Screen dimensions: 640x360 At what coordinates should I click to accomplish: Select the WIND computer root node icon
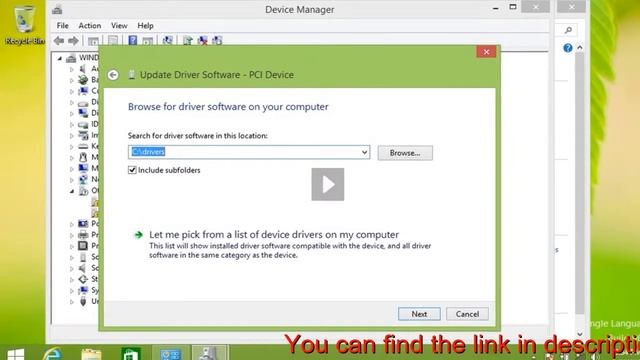pos(71,58)
